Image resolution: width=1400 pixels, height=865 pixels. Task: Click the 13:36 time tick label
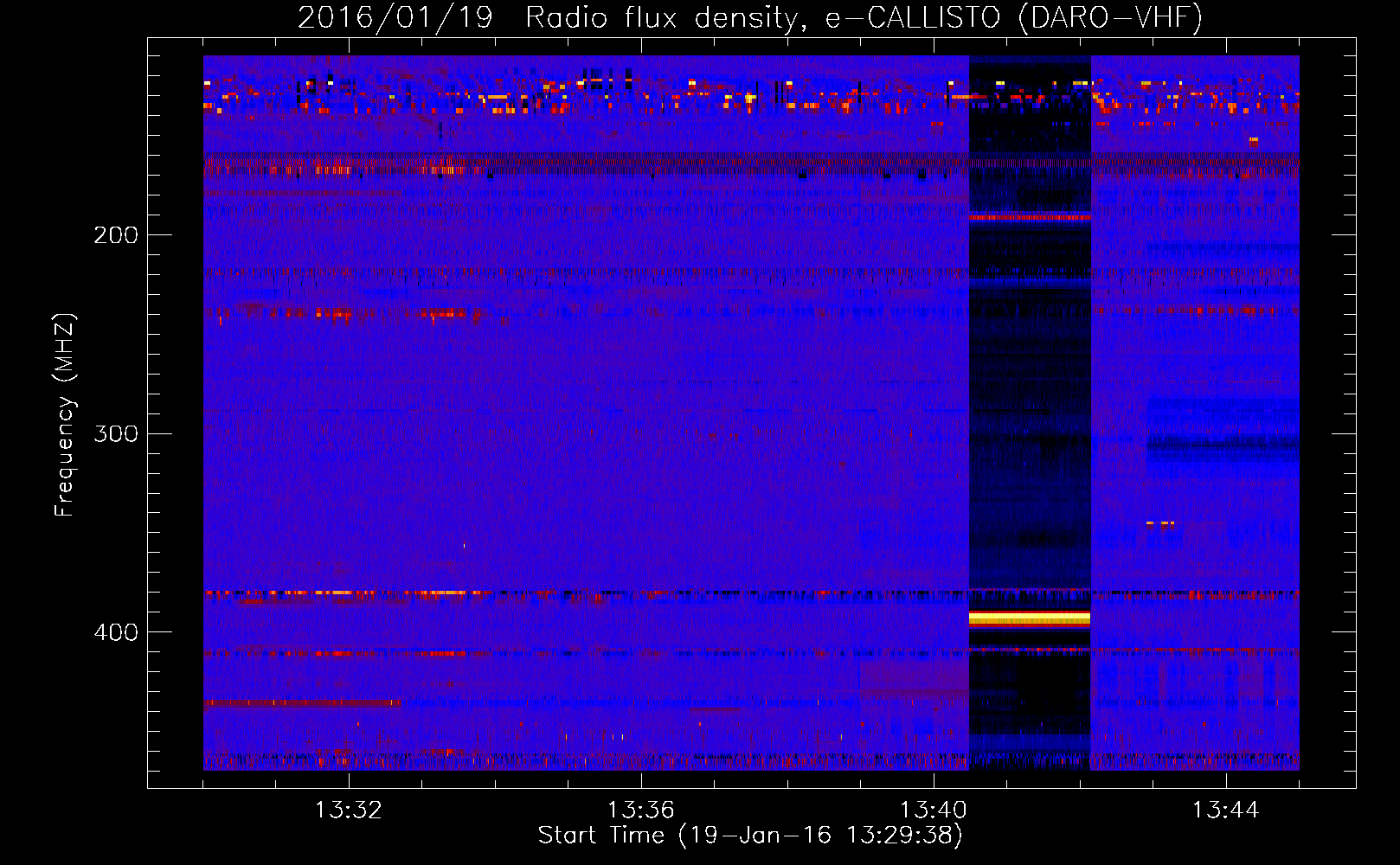point(640,811)
